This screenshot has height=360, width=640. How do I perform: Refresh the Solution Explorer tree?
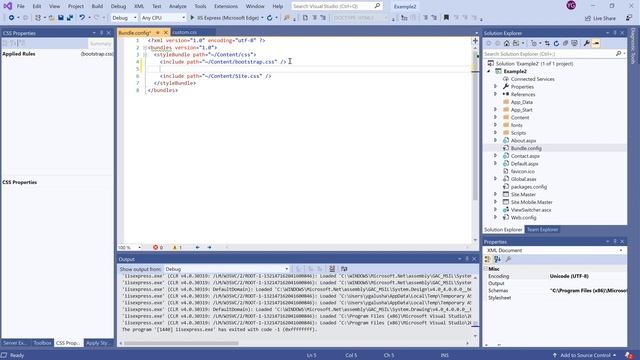pyautogui.click(x=556, y=43)
